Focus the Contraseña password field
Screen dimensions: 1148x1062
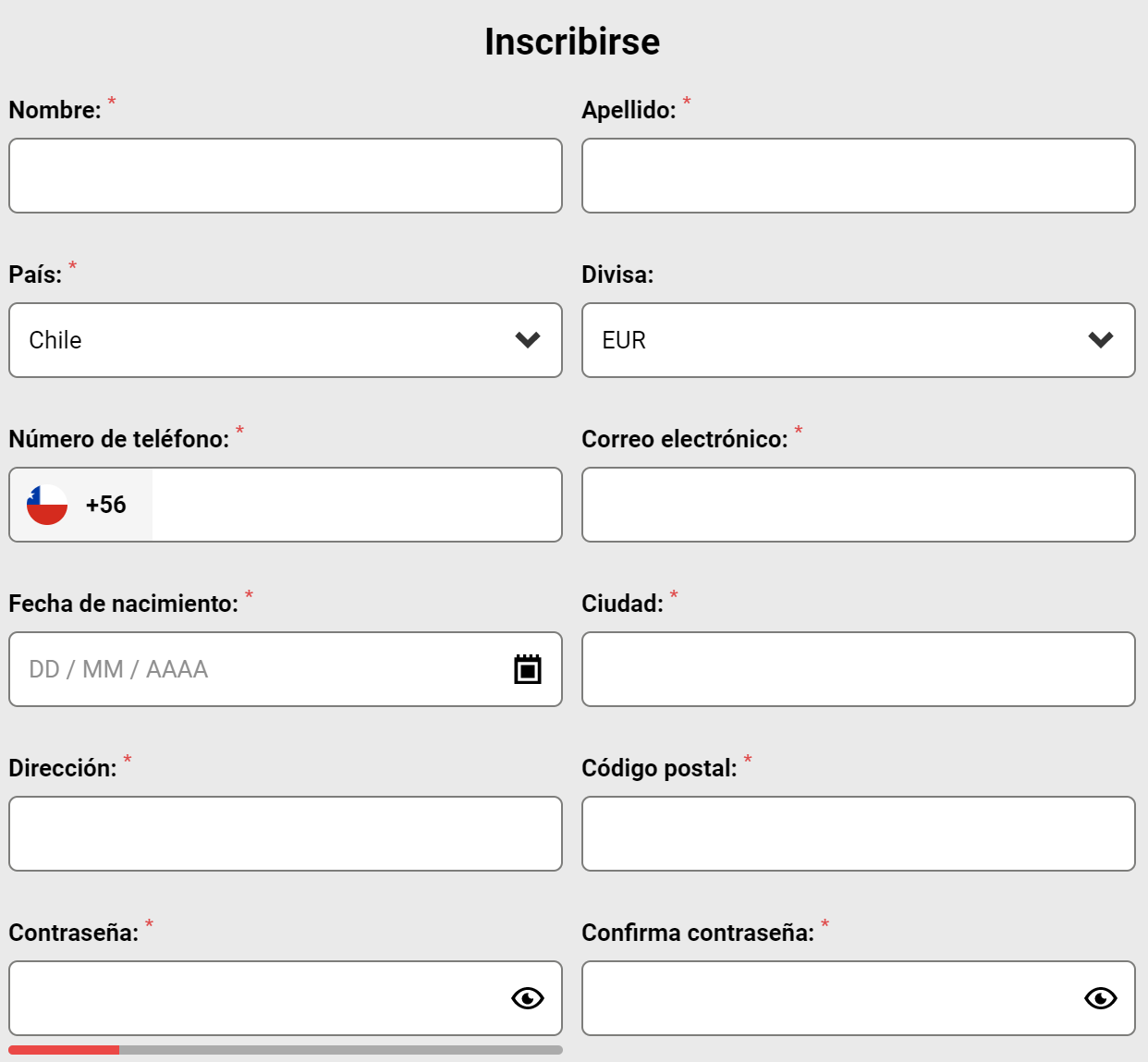click(259, 998)
